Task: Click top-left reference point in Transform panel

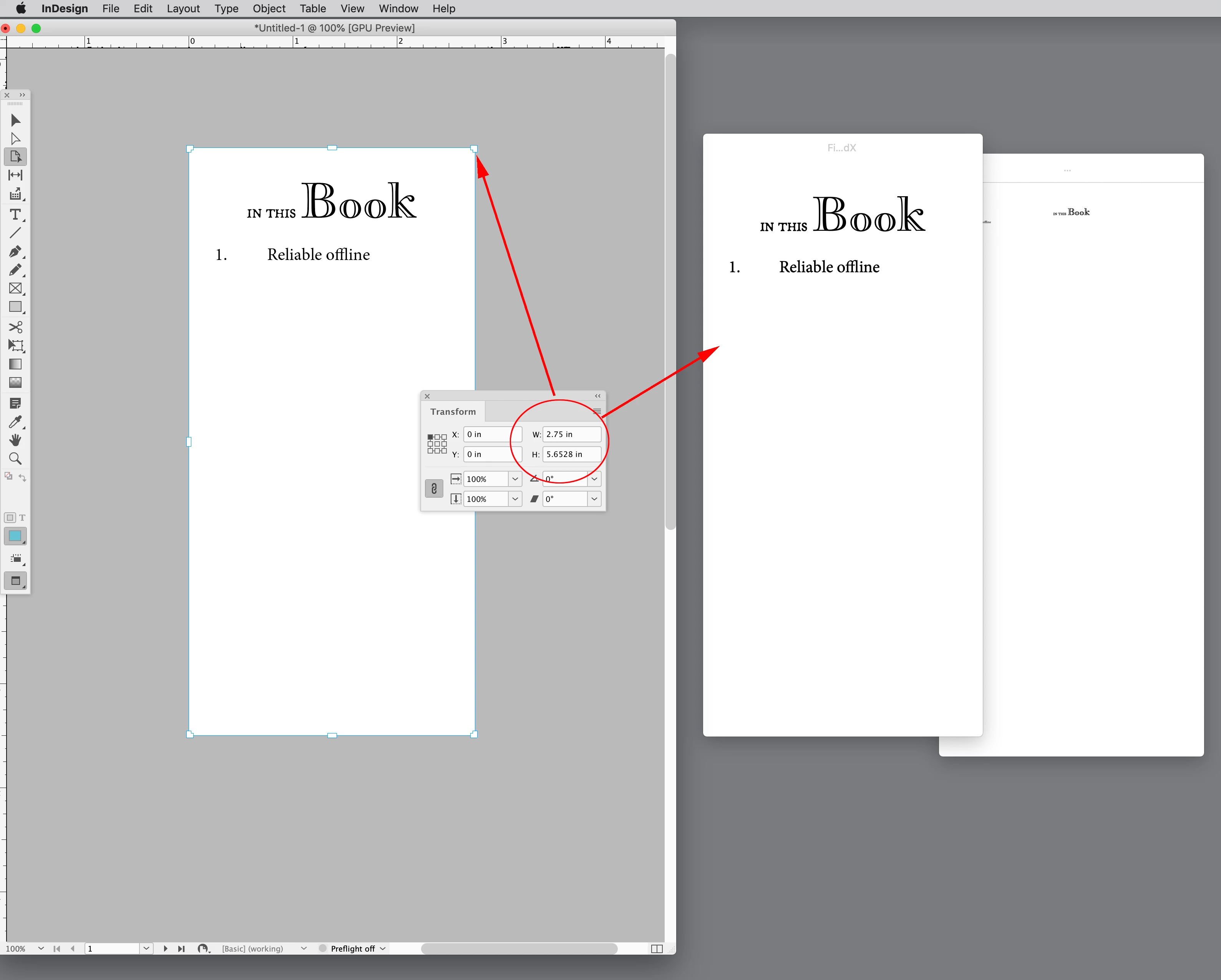Action: 430,437
